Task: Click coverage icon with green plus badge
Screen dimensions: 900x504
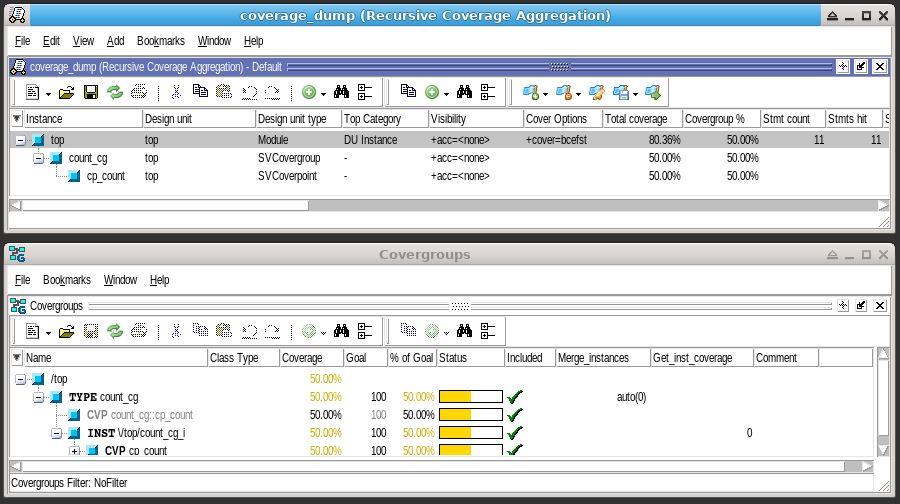Action: point(531,92)
